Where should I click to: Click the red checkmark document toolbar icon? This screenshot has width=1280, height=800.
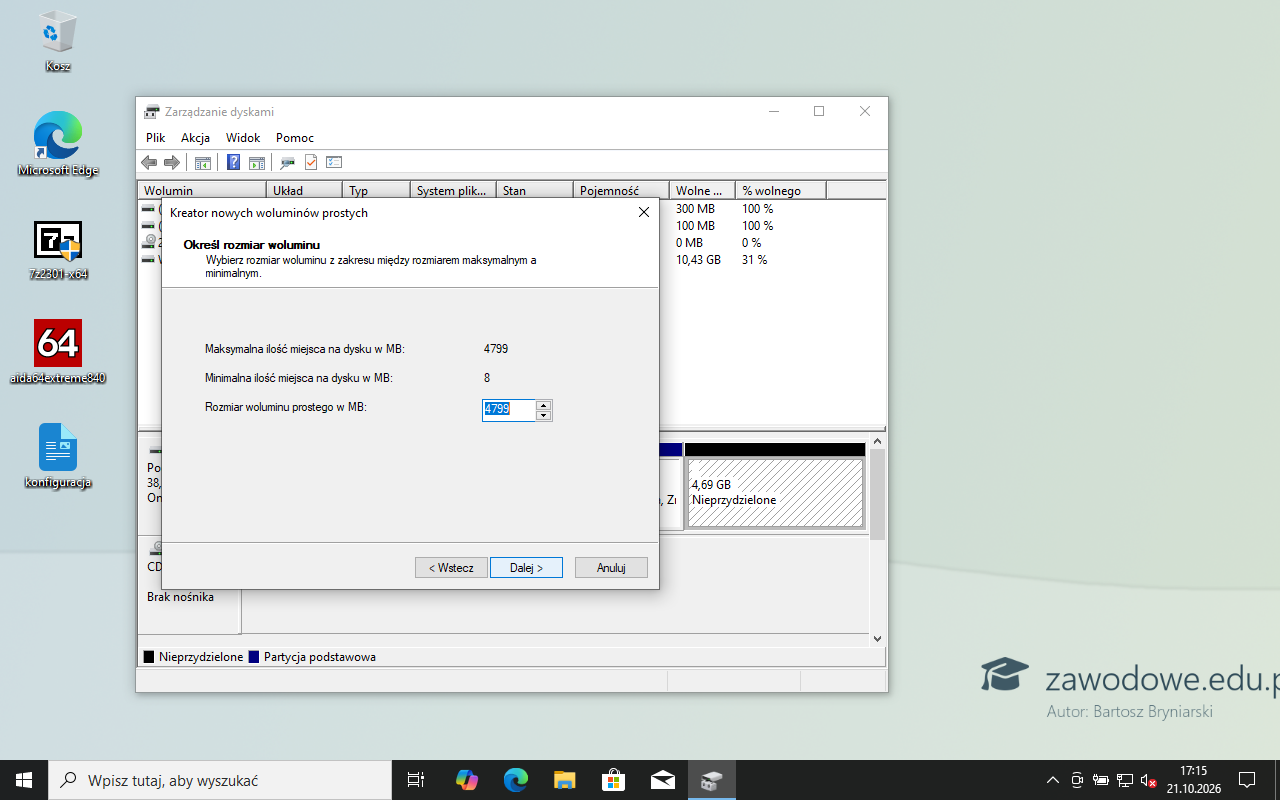click(x=311, y=162)
